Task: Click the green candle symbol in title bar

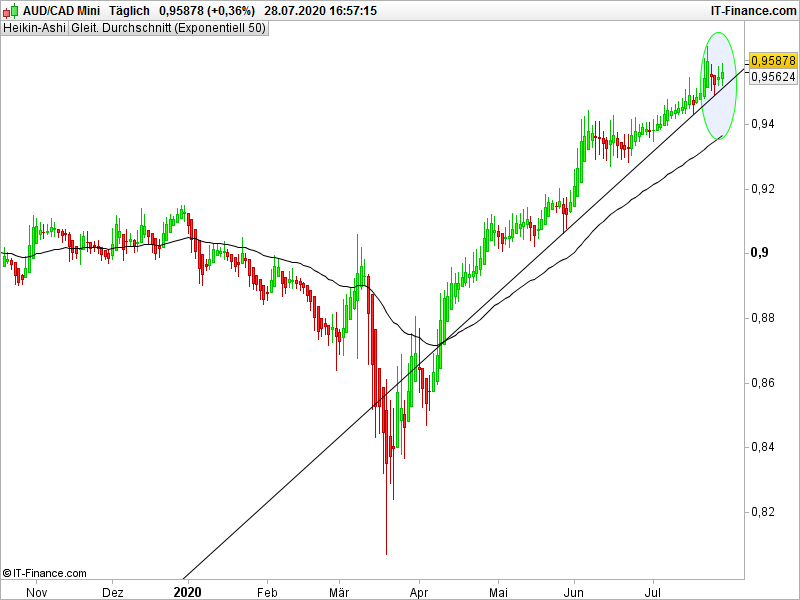Action: pyautogui.click(x=13, y=9)
